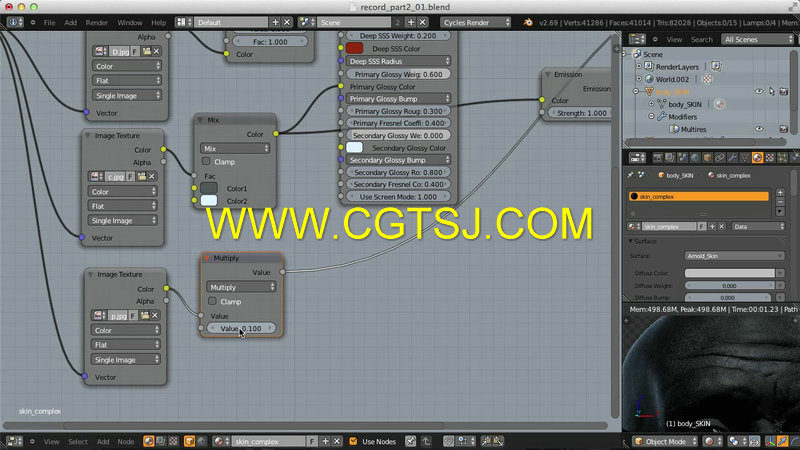Select compositing node tree icon in node header

161,441
